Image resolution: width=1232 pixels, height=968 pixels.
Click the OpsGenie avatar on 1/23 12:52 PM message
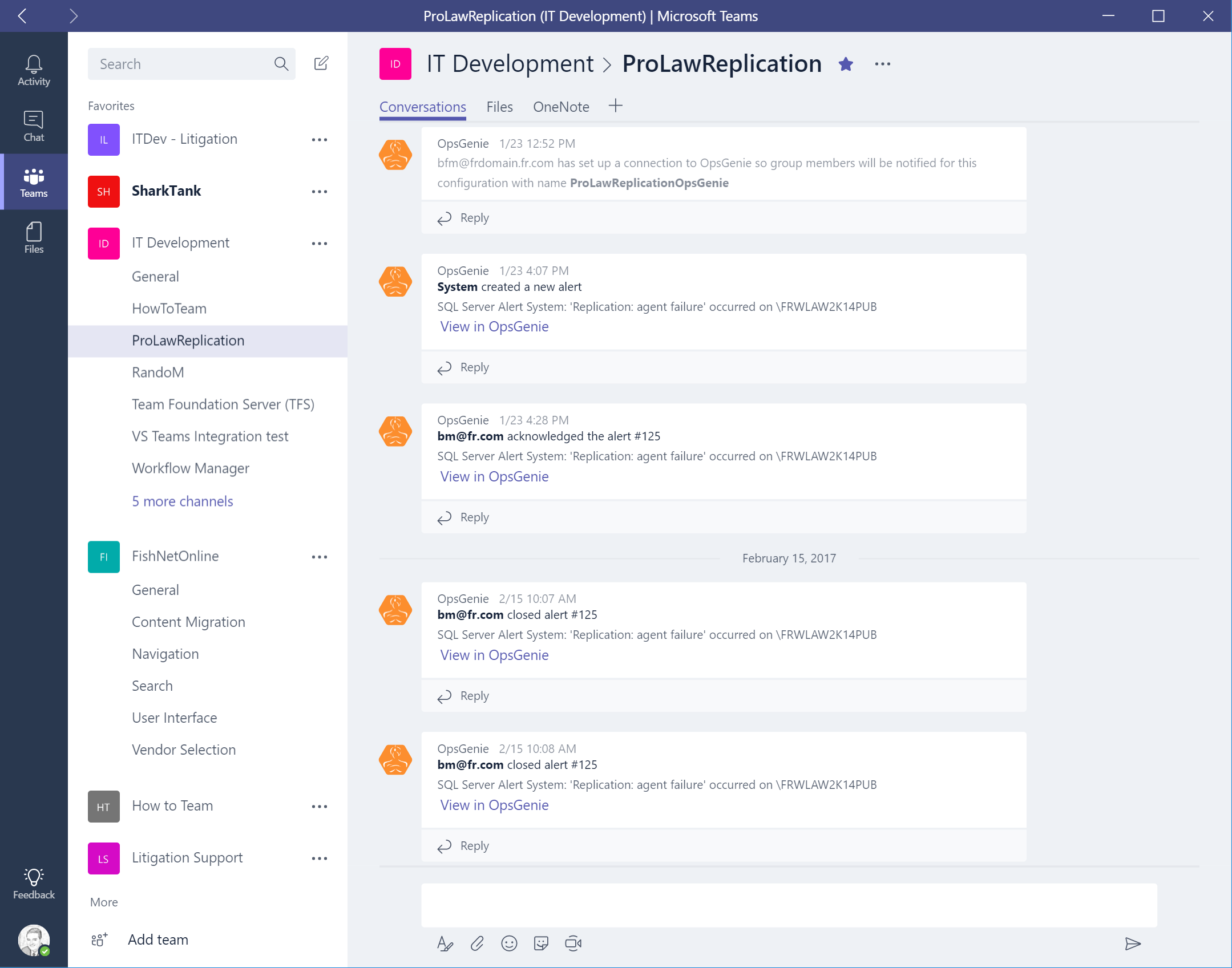tap(395, 155)
